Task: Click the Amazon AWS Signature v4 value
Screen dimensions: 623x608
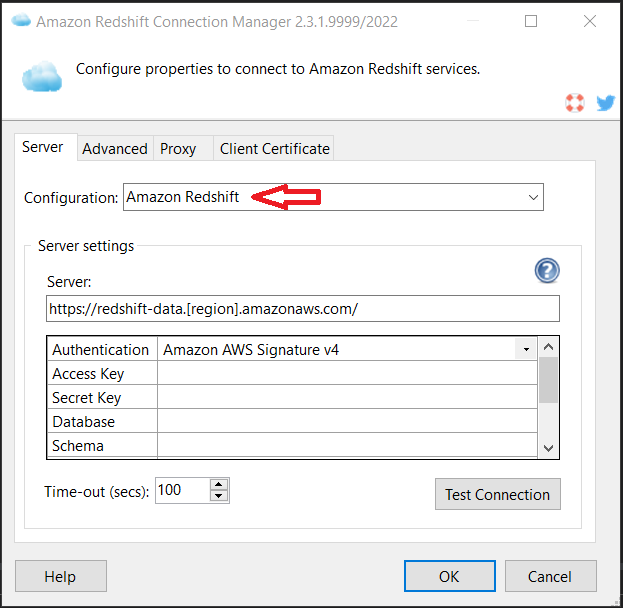Action: pos(251,350)
